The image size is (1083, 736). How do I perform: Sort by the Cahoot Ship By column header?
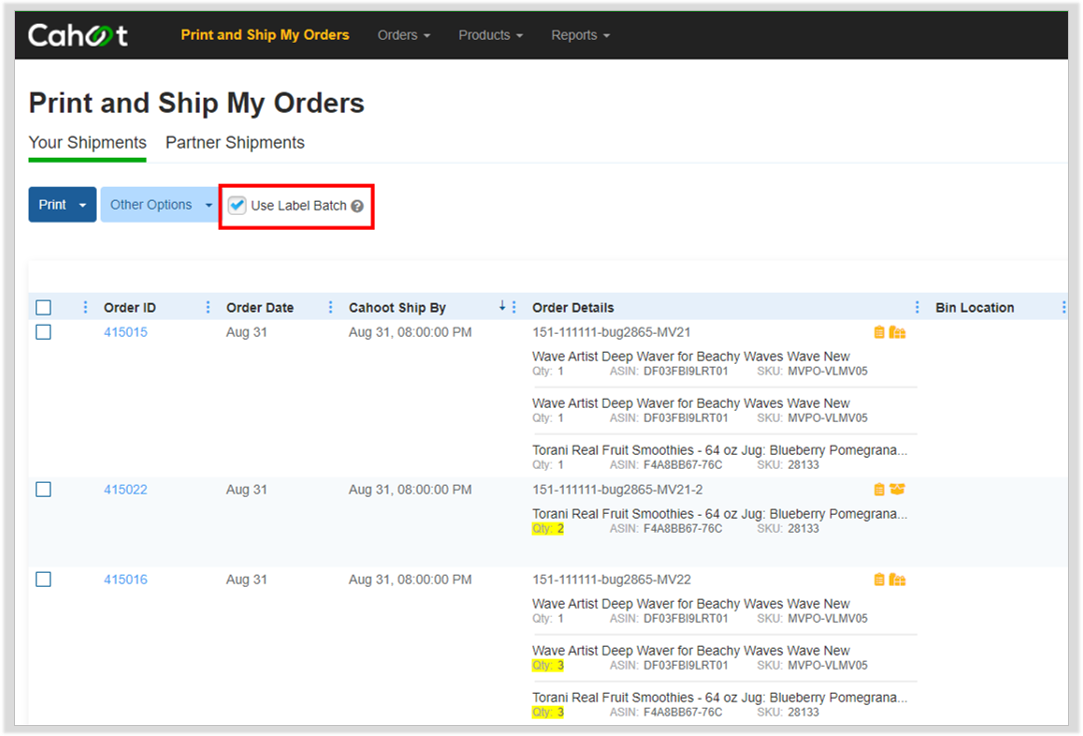pyautogui.click(x=397, y=308)
